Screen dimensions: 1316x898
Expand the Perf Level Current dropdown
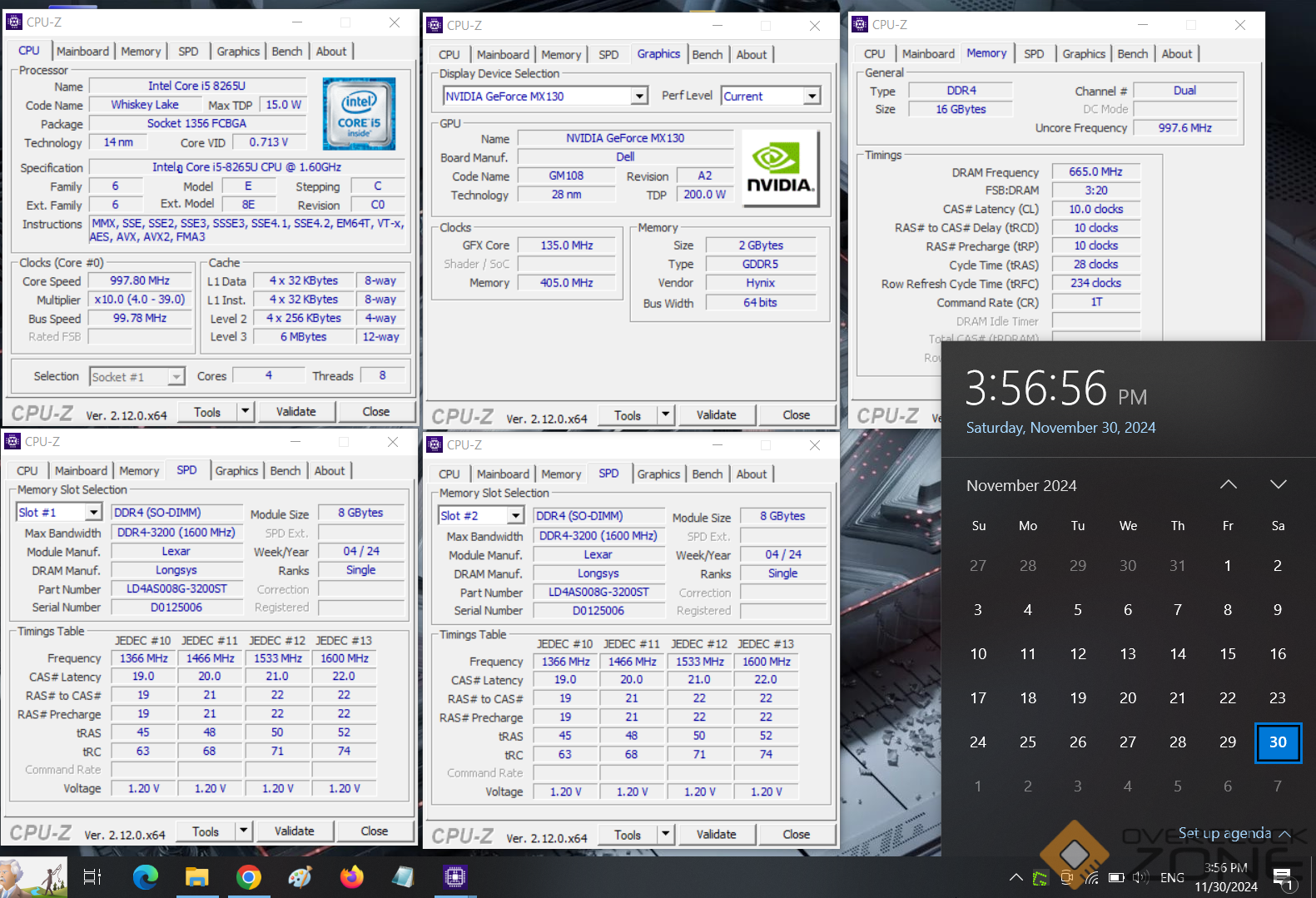812,97
